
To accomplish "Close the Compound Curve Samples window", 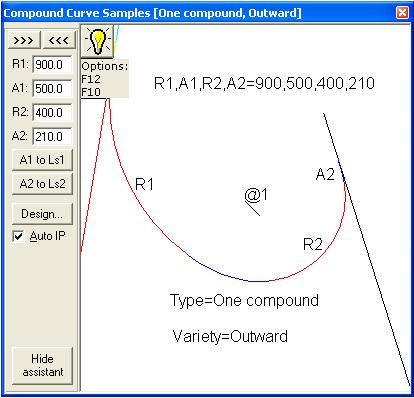I will coord(402,13).
